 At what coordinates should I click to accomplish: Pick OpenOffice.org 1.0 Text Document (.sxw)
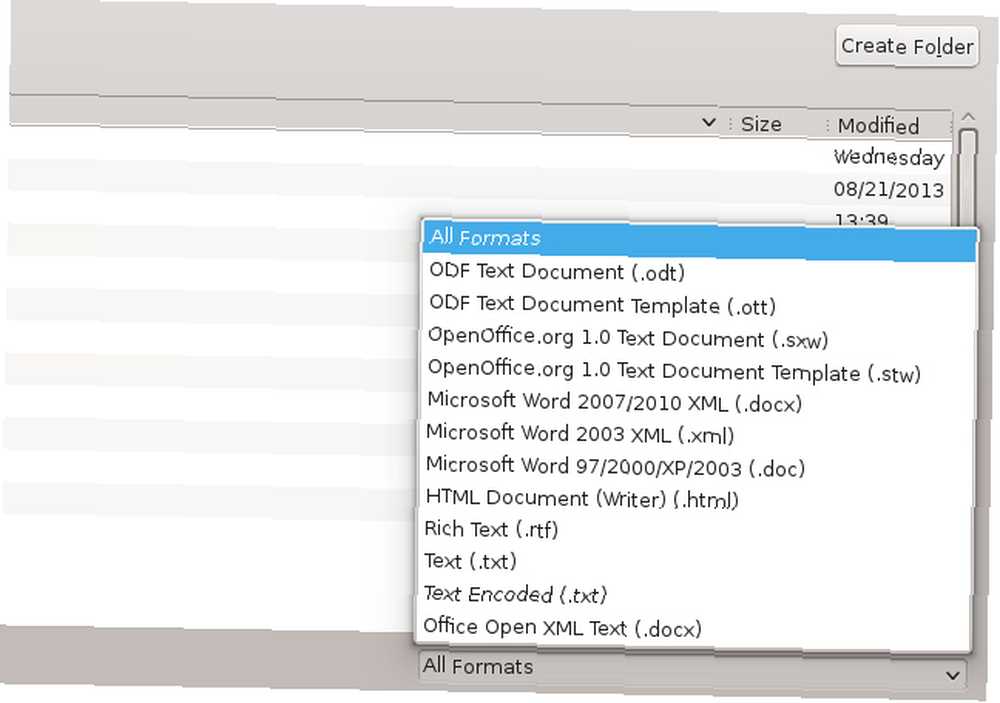[697, 338]
